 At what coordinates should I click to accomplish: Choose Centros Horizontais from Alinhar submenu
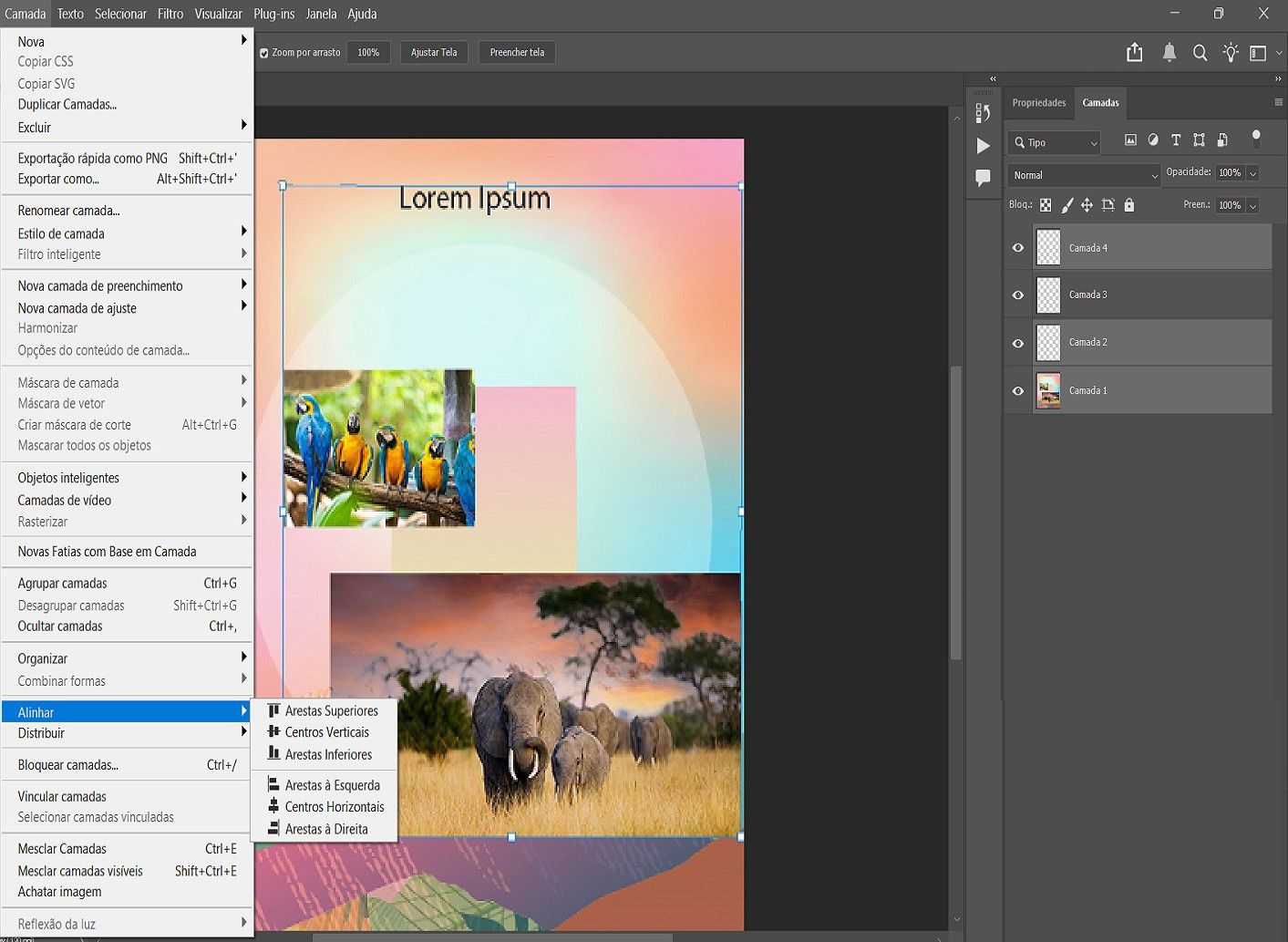click(334, 807)
